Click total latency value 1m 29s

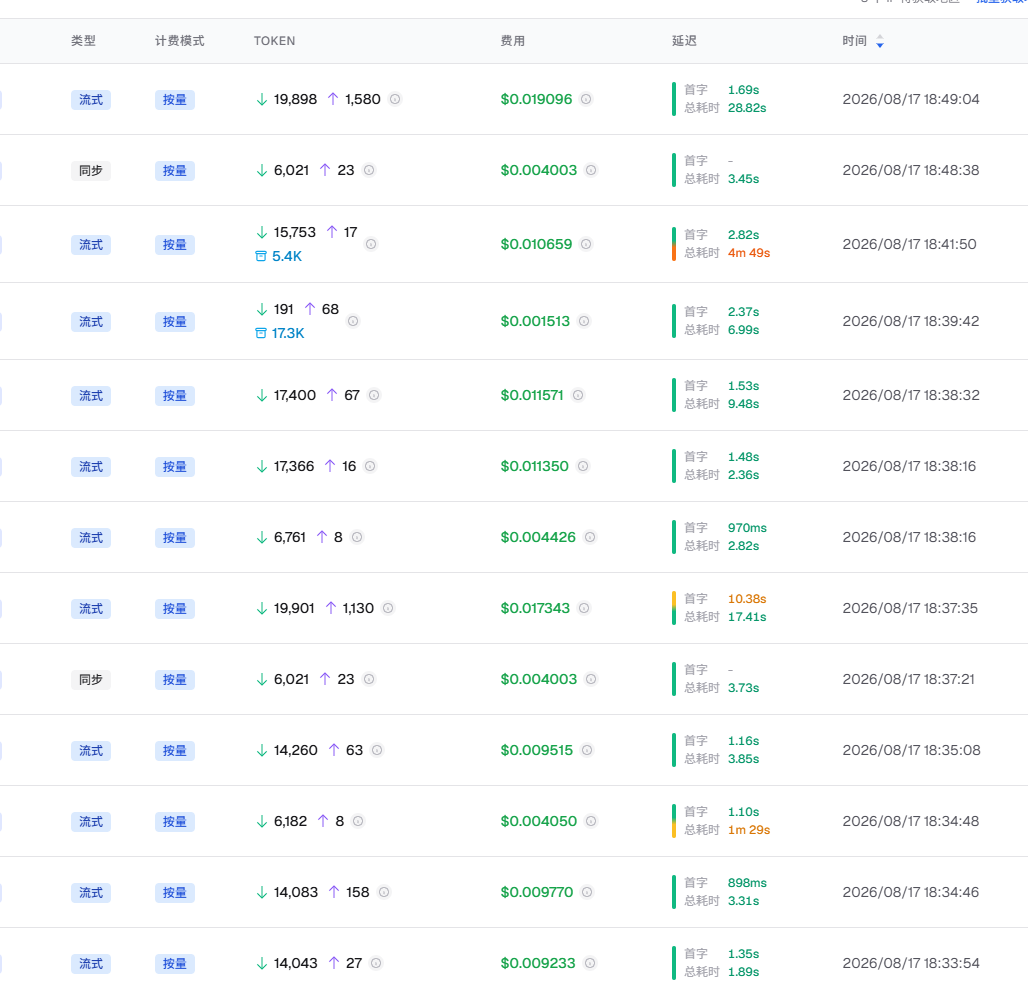point(749,829)
